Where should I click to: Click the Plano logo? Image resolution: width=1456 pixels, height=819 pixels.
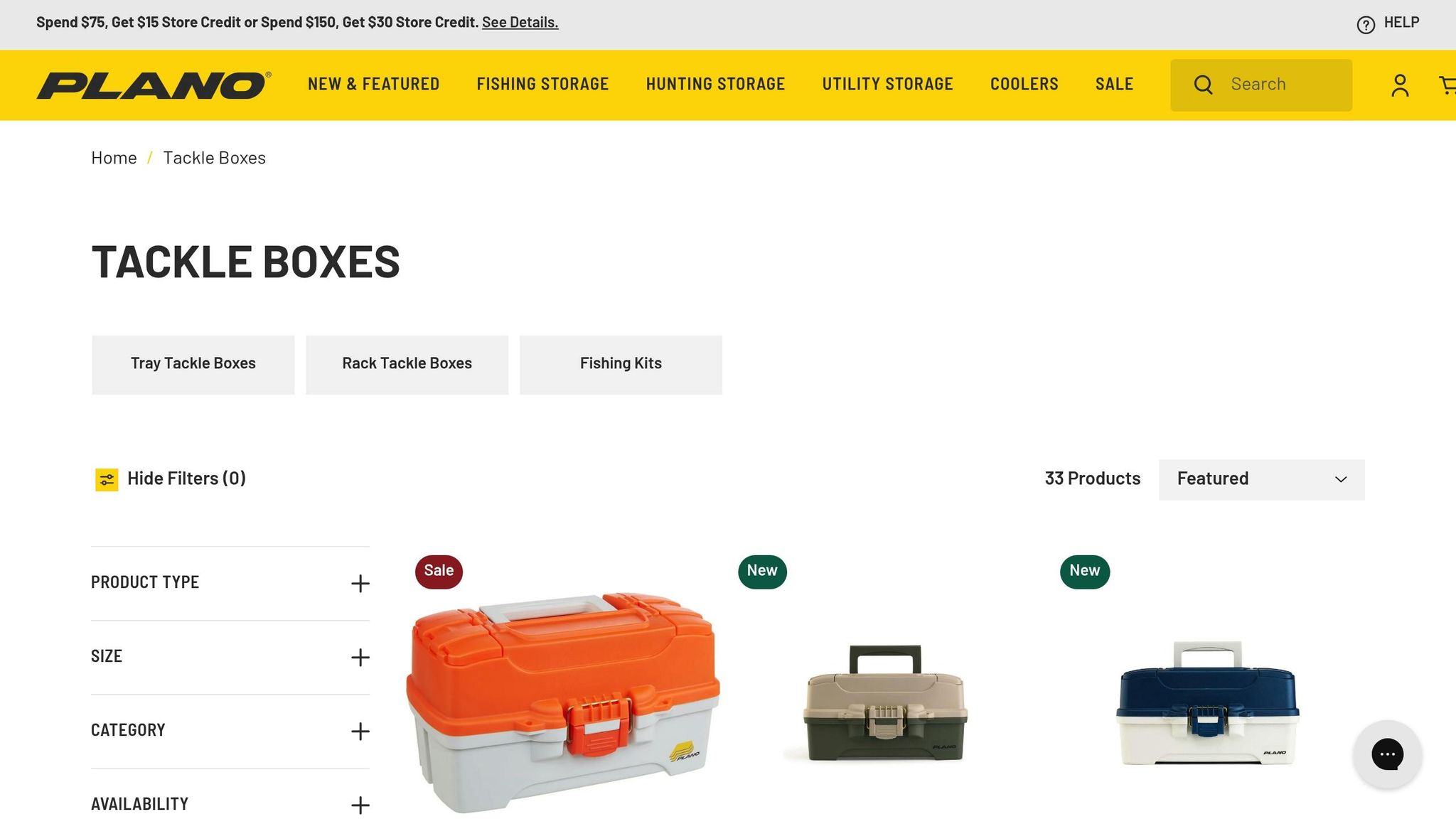154,85
